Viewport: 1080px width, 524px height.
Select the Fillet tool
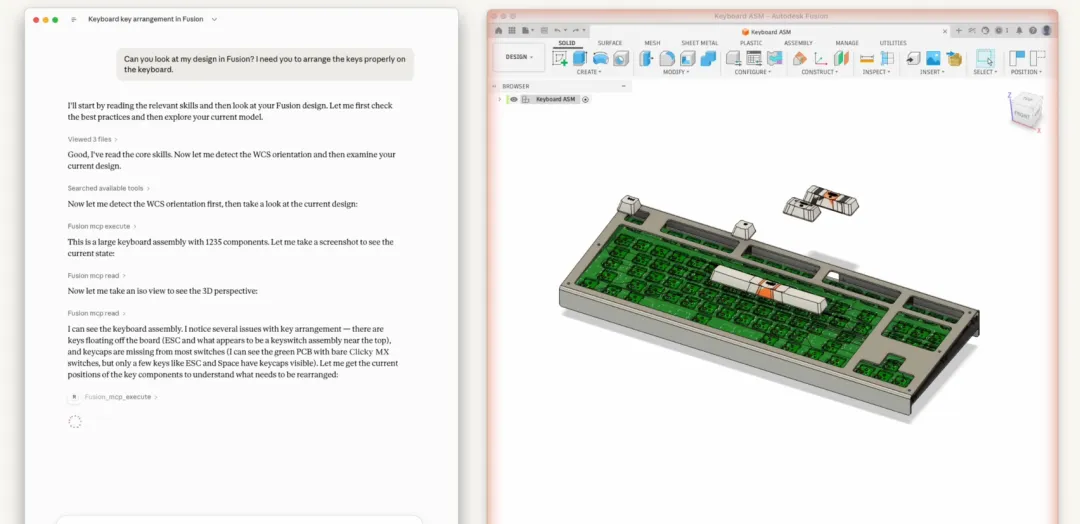(667, 59)
